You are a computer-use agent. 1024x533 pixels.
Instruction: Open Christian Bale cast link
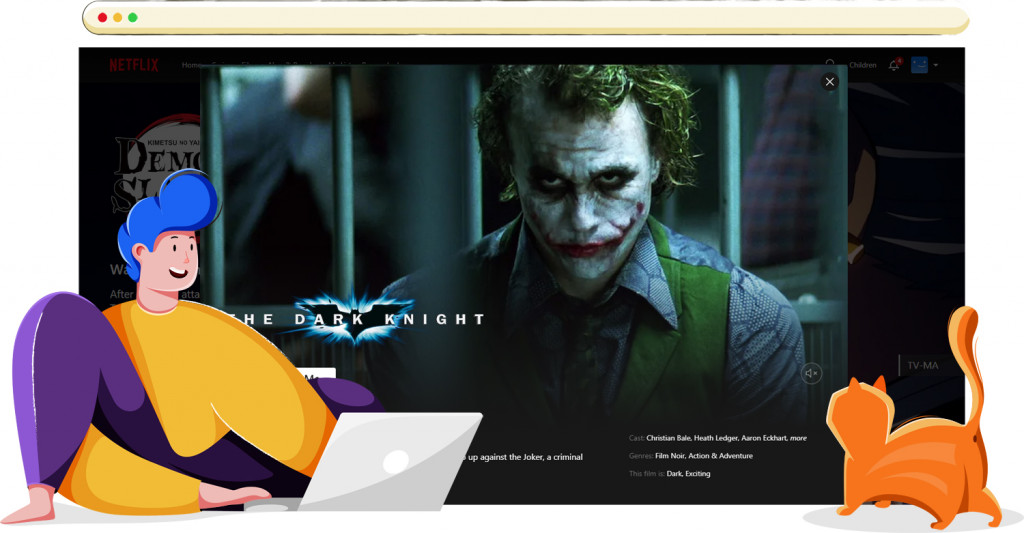pyautogui.click(x=668, y=438)
